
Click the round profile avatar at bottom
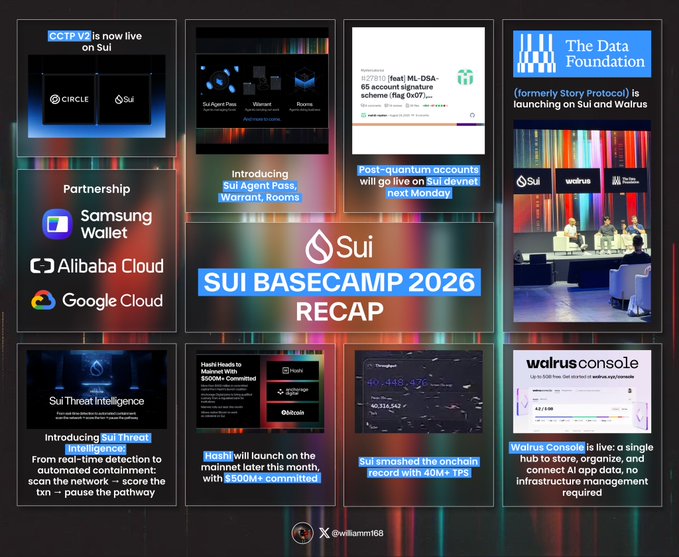click(x=302, y=533)
